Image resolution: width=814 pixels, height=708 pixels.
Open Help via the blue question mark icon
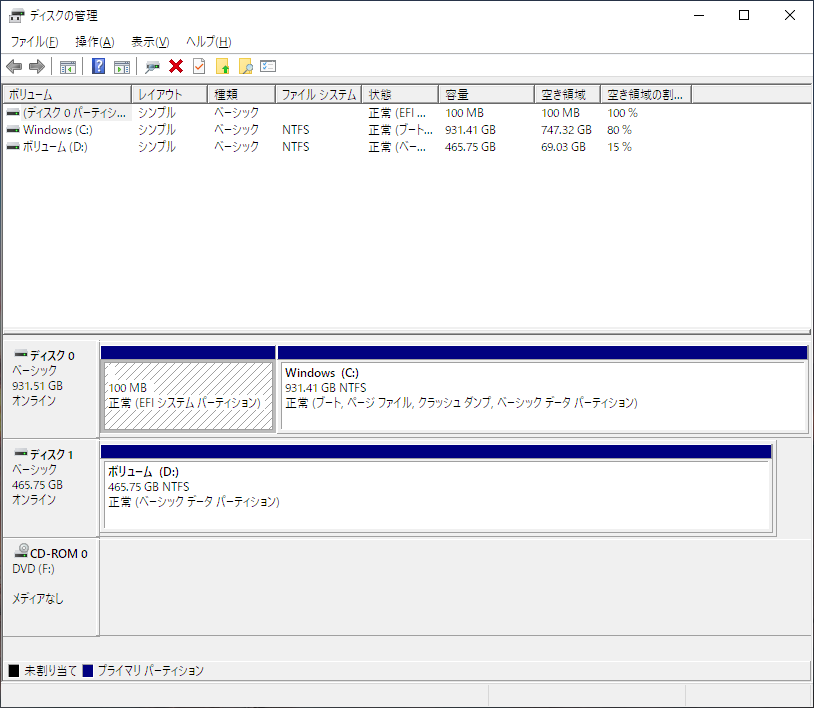tap(98, 66)
